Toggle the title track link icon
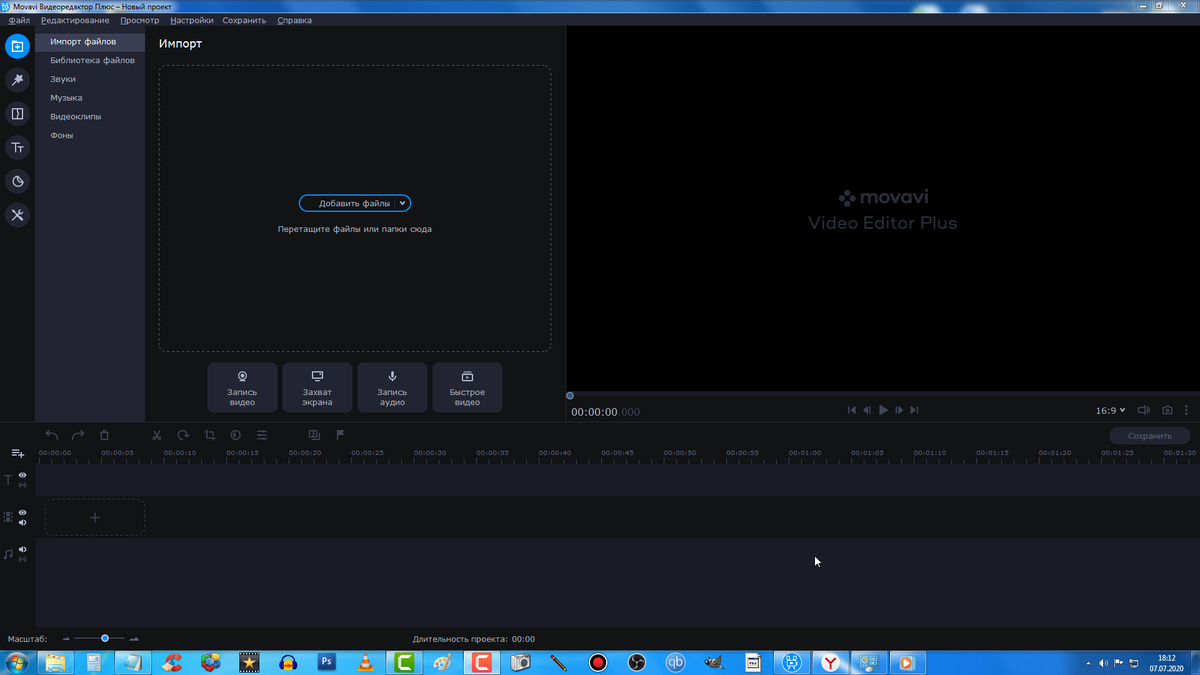This screenshot has height=675, width=1200. pos(22,485)
